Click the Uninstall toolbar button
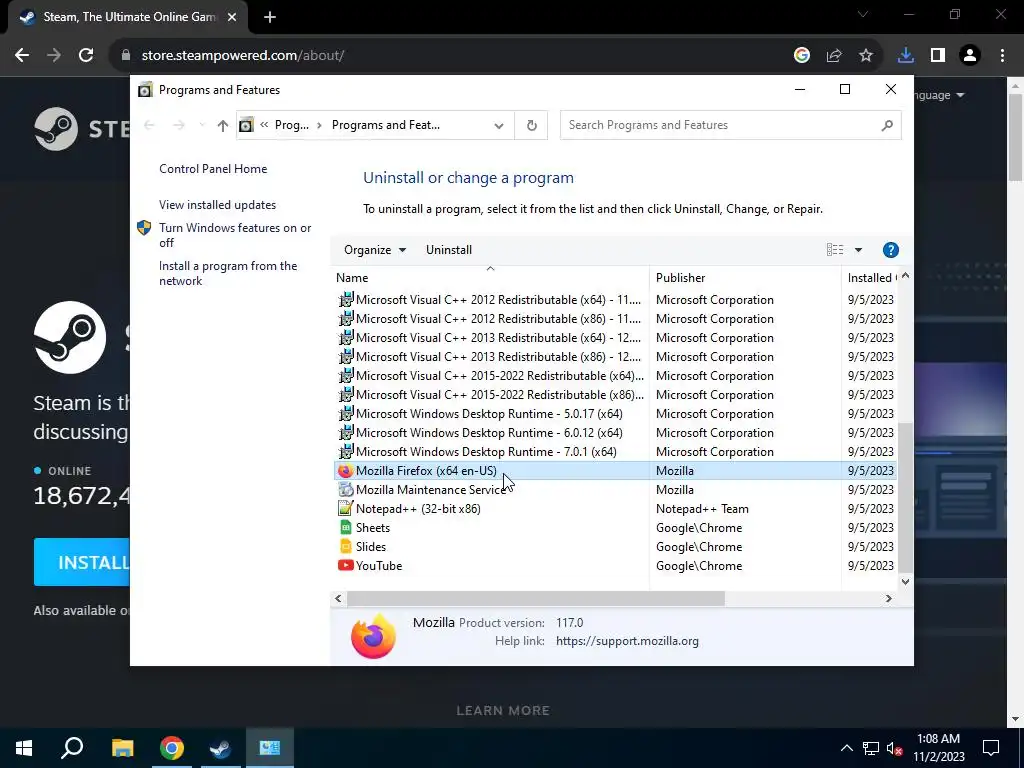1024x768 pixels. [449, 250]
